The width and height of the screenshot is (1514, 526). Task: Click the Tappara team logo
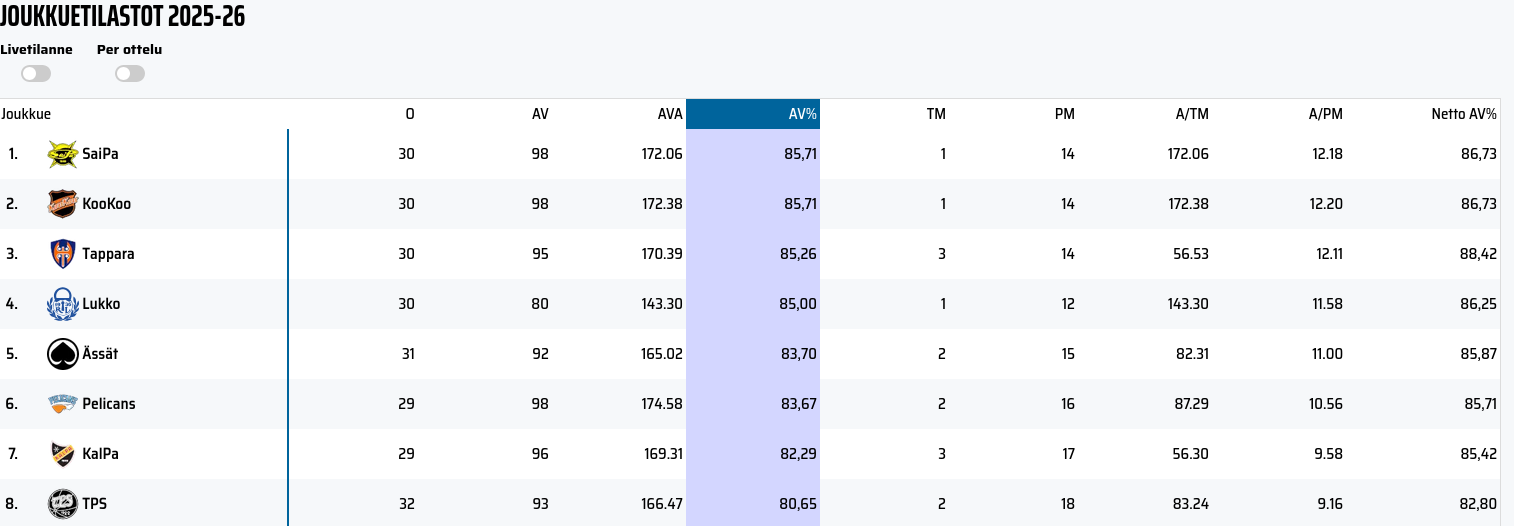(63, 254)
